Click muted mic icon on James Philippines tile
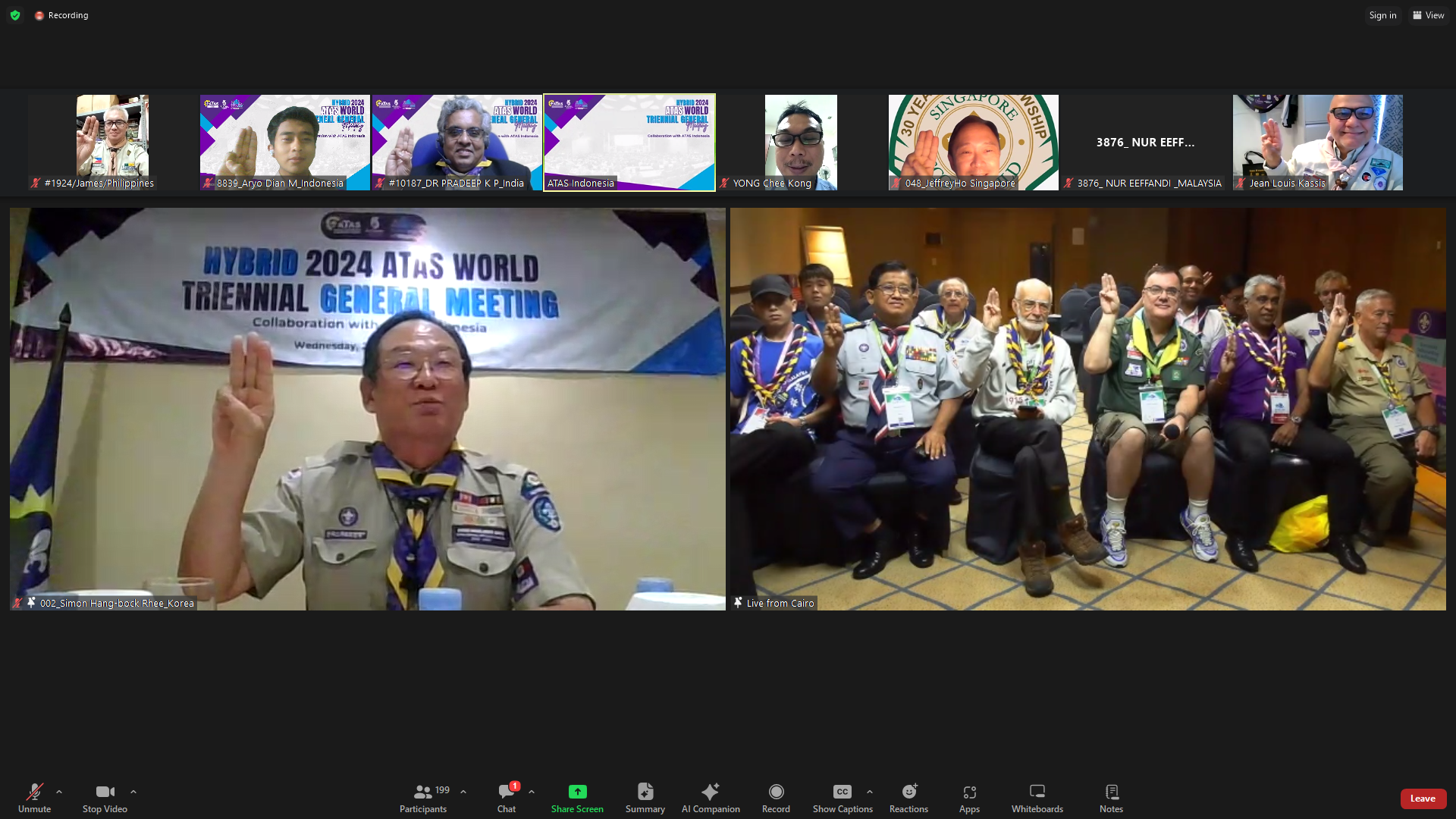Screen dimensions: 1456x819 tap(36, 183)
